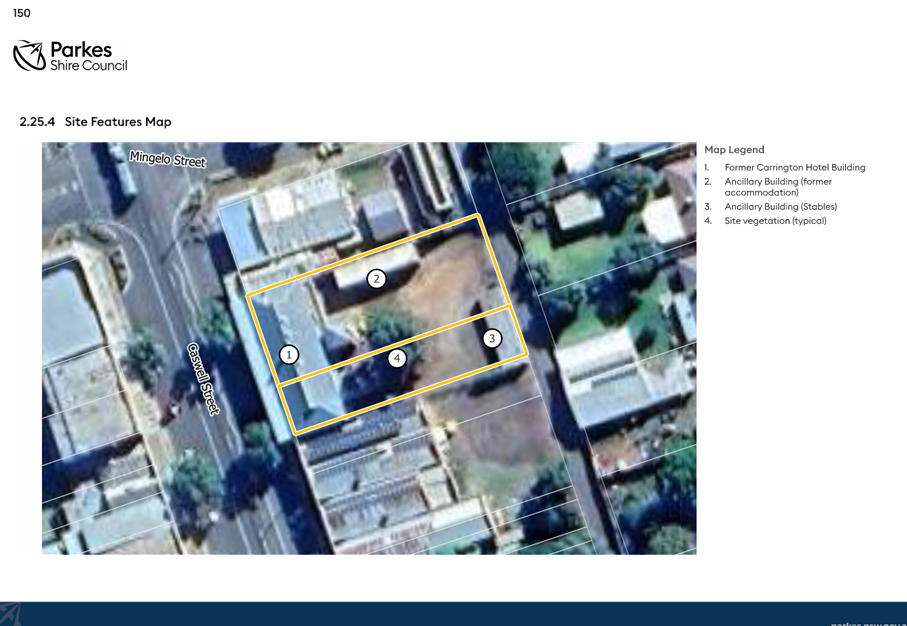
Task: Click the dark blue footer banner
Action: pos(454,614)
